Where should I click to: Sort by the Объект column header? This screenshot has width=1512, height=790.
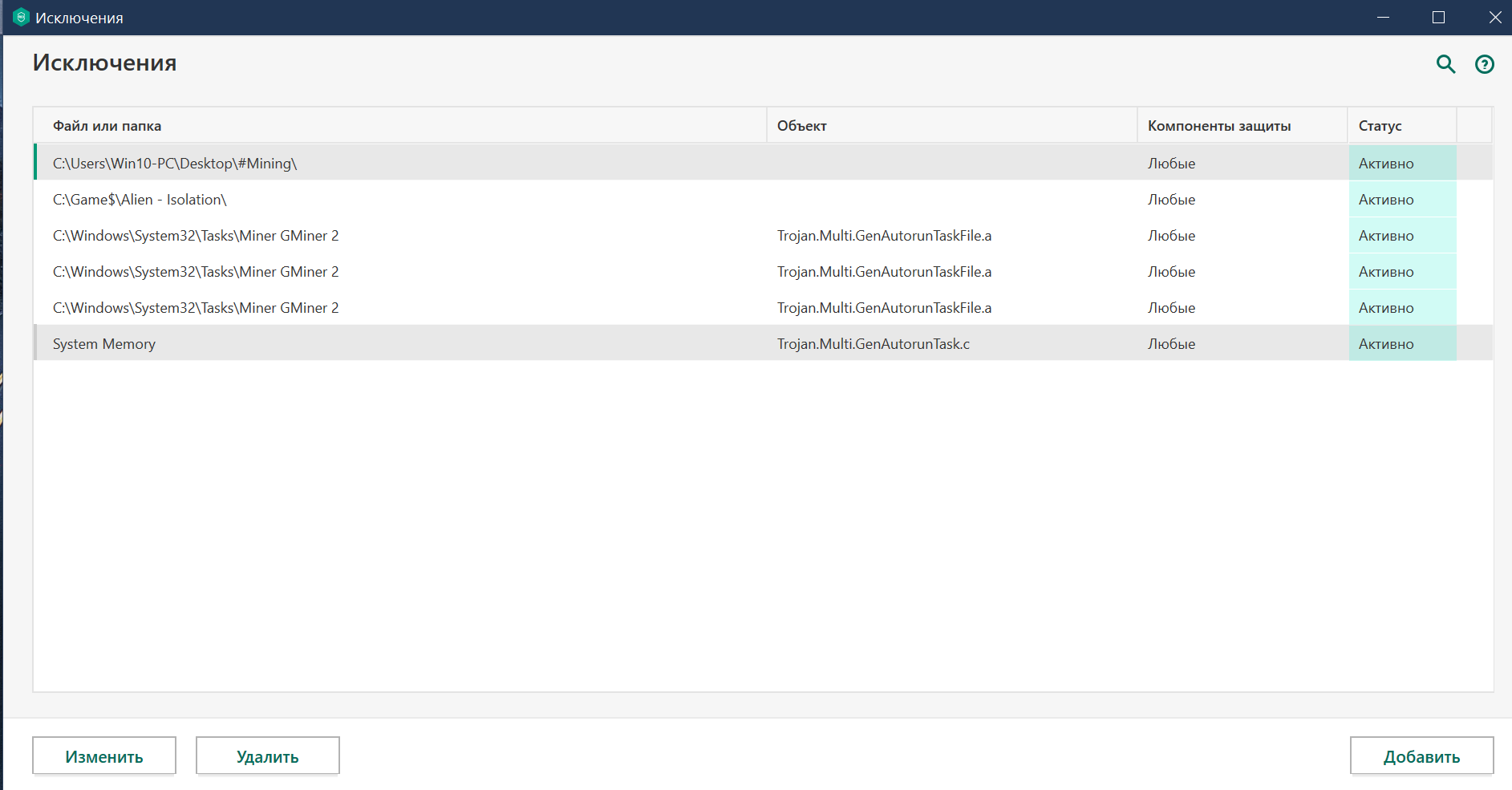[x=952, y=126]
